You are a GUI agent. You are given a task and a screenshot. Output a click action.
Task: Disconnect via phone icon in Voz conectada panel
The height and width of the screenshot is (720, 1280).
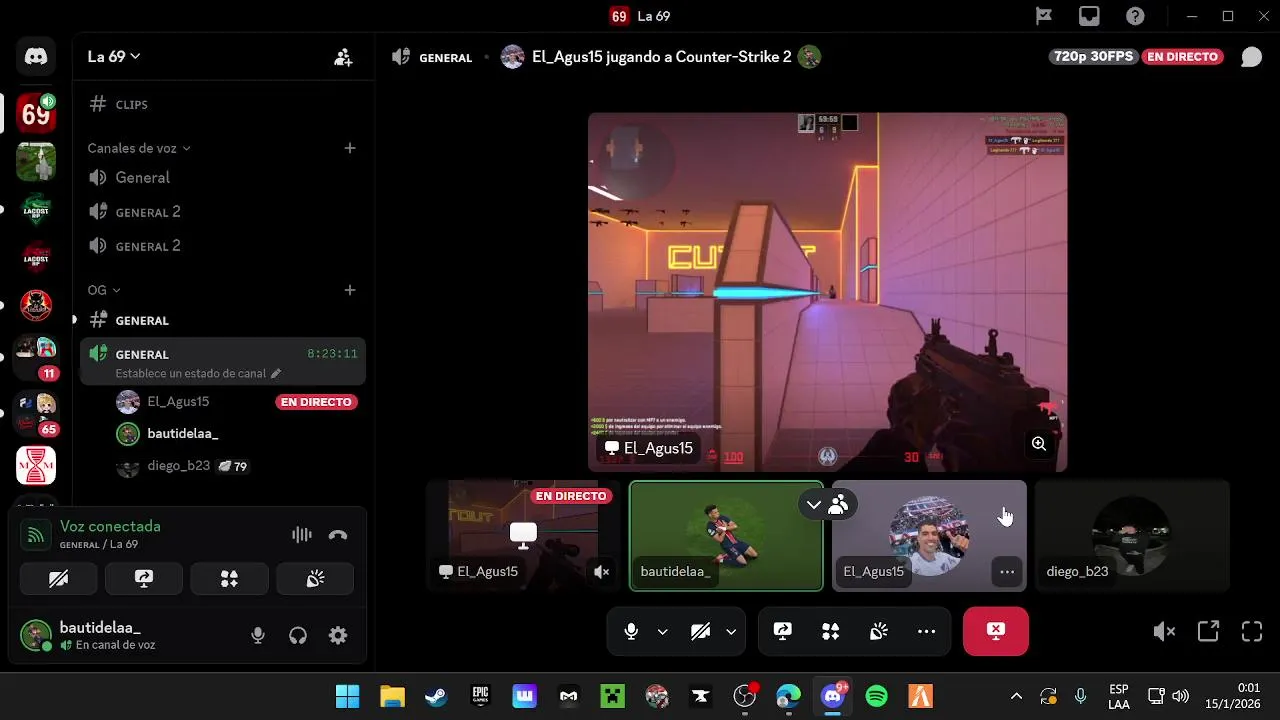(x=338, y=535)
